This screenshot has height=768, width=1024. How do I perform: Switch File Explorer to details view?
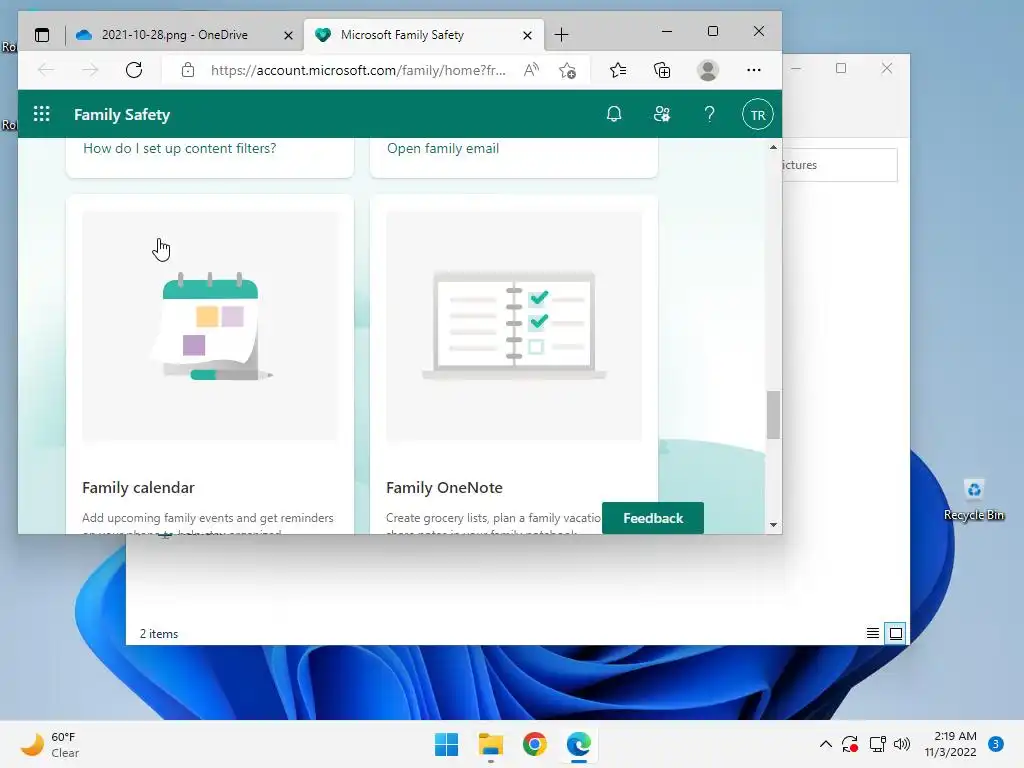[x=872, y=633]
